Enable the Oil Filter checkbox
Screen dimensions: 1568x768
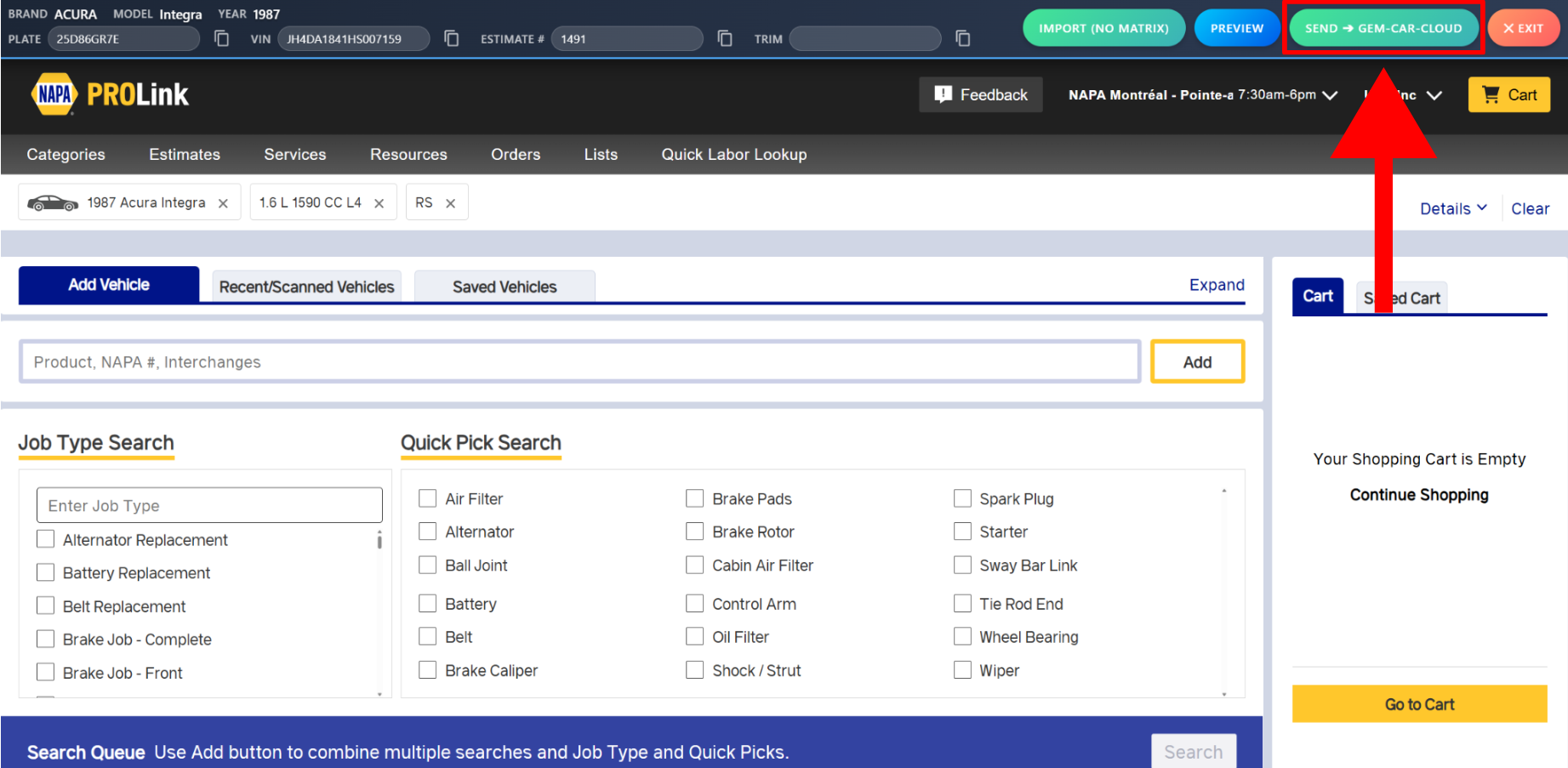[695, 636]
